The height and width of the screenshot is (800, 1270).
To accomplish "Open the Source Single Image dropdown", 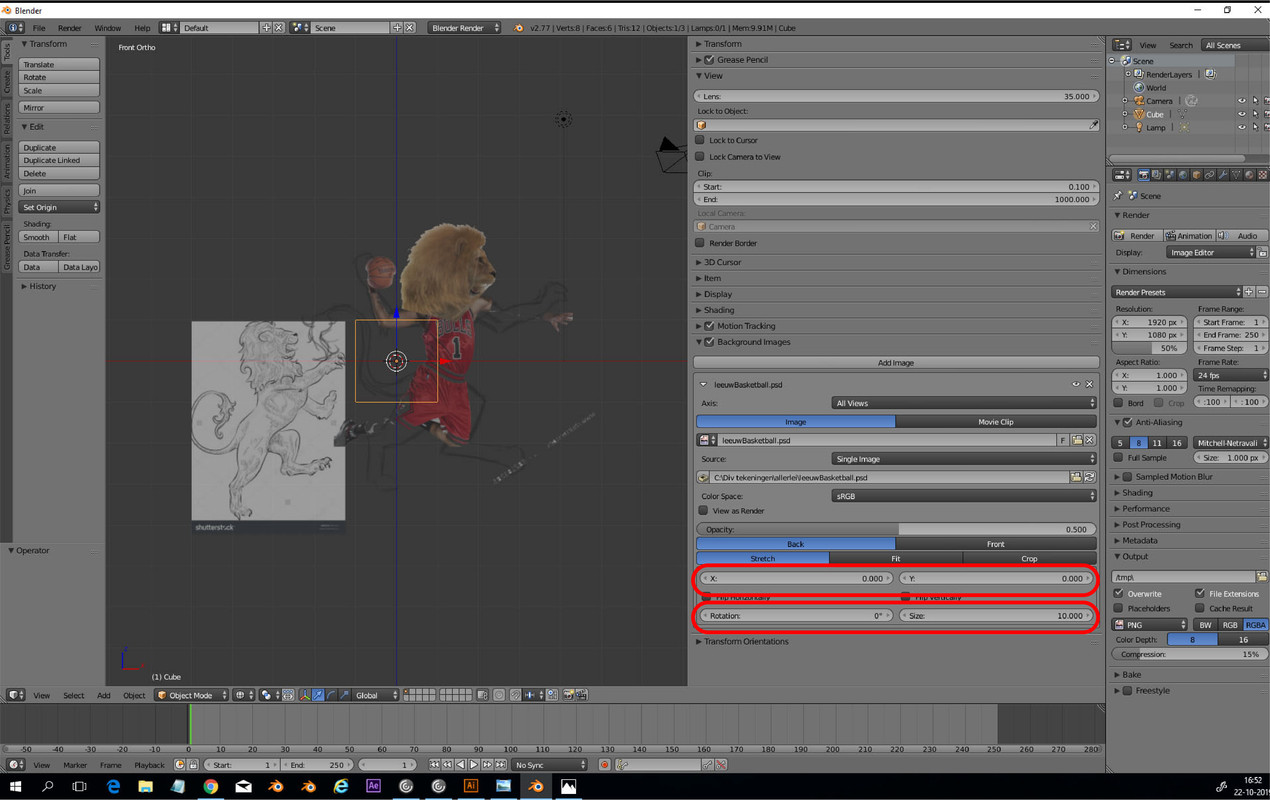I will 964,459.
